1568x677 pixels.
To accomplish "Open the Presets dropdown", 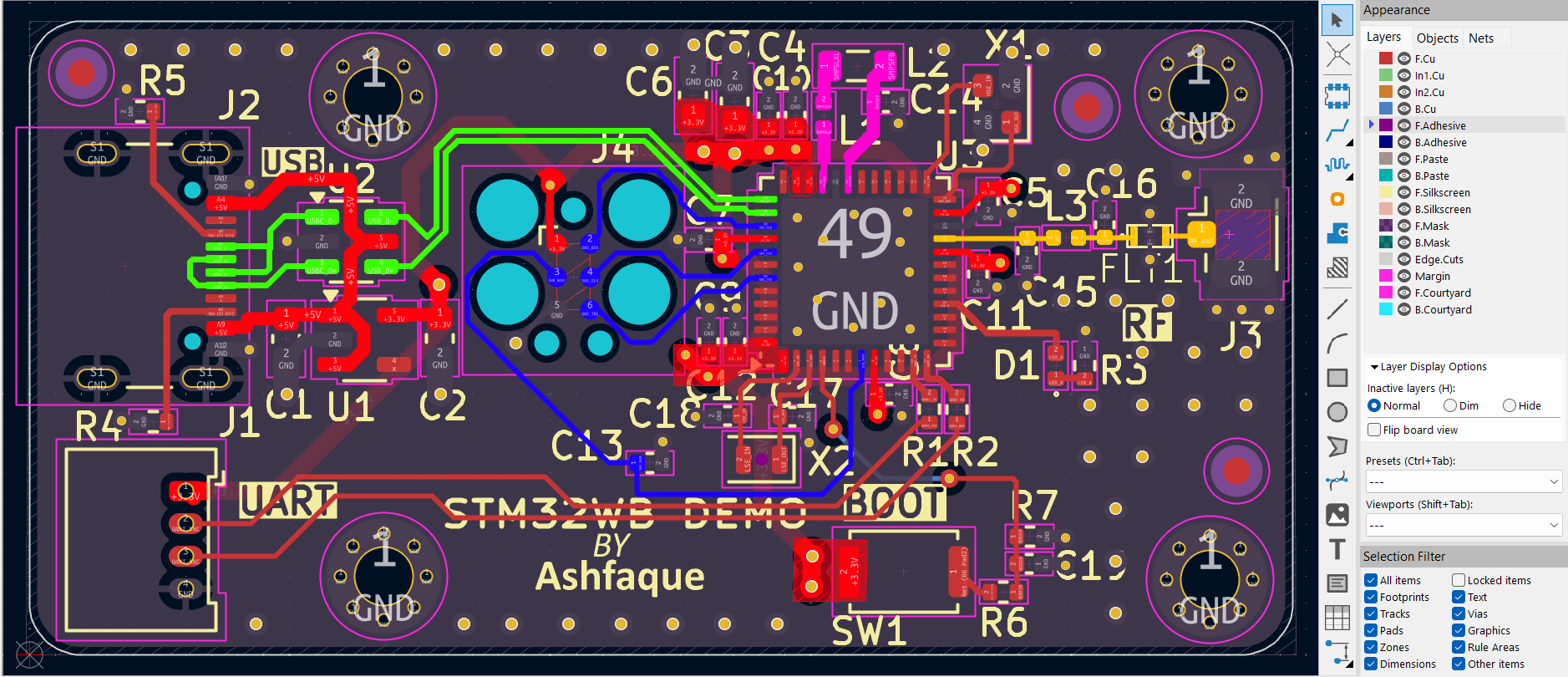I will point(1464,481).
